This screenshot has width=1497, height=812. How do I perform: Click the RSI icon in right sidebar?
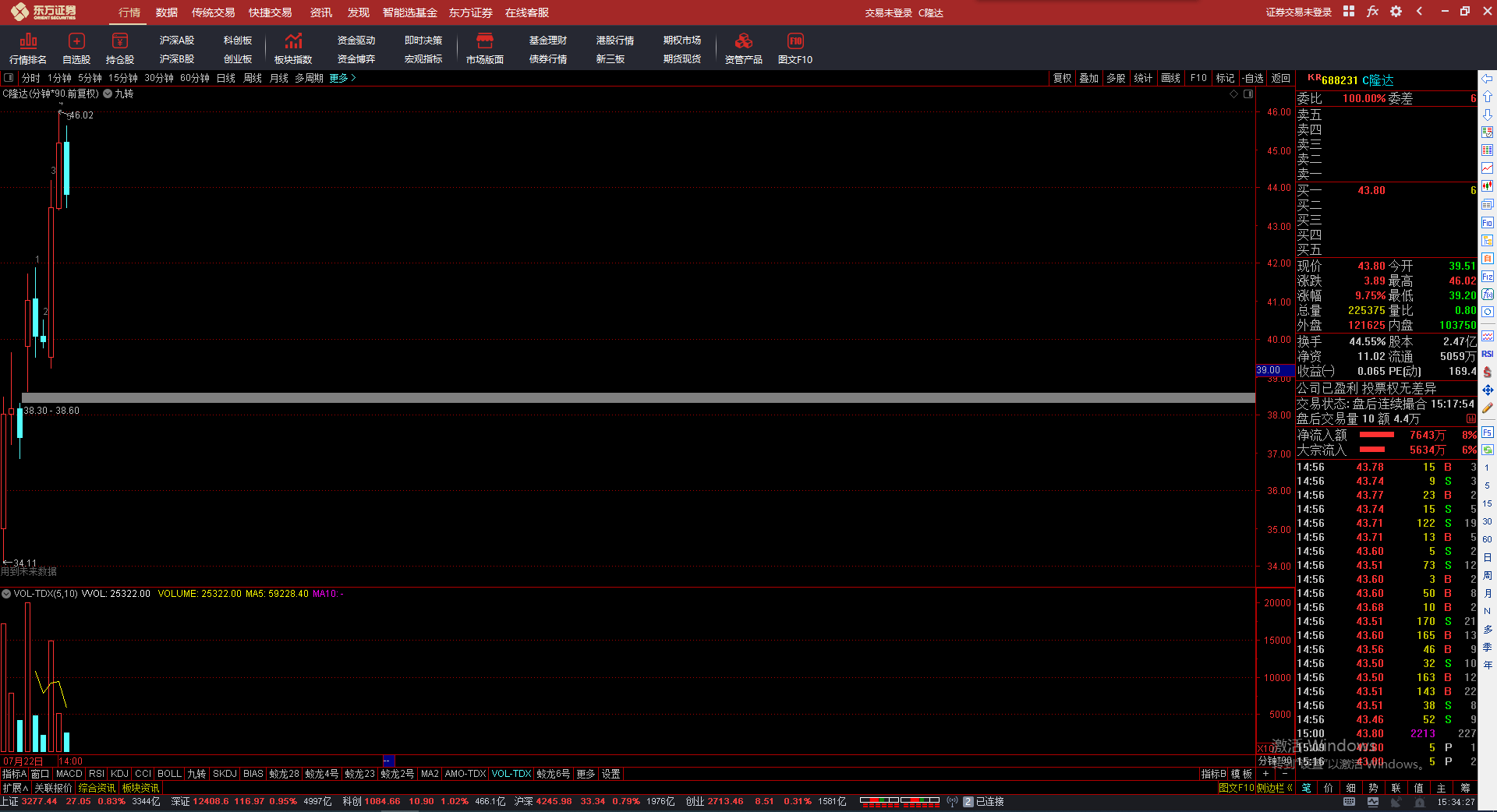point(1488,354)
